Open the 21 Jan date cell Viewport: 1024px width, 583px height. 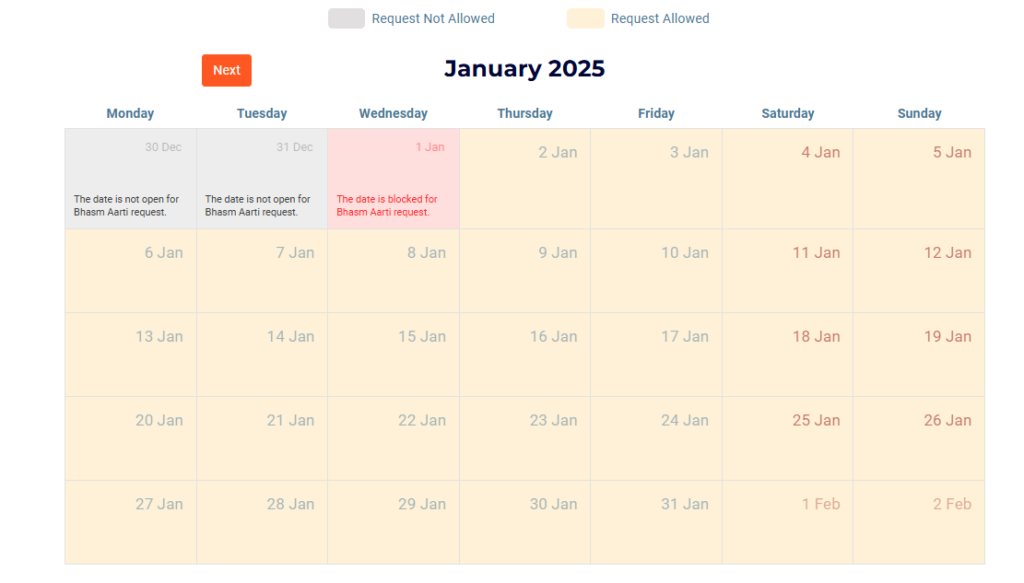pos(262,439)
